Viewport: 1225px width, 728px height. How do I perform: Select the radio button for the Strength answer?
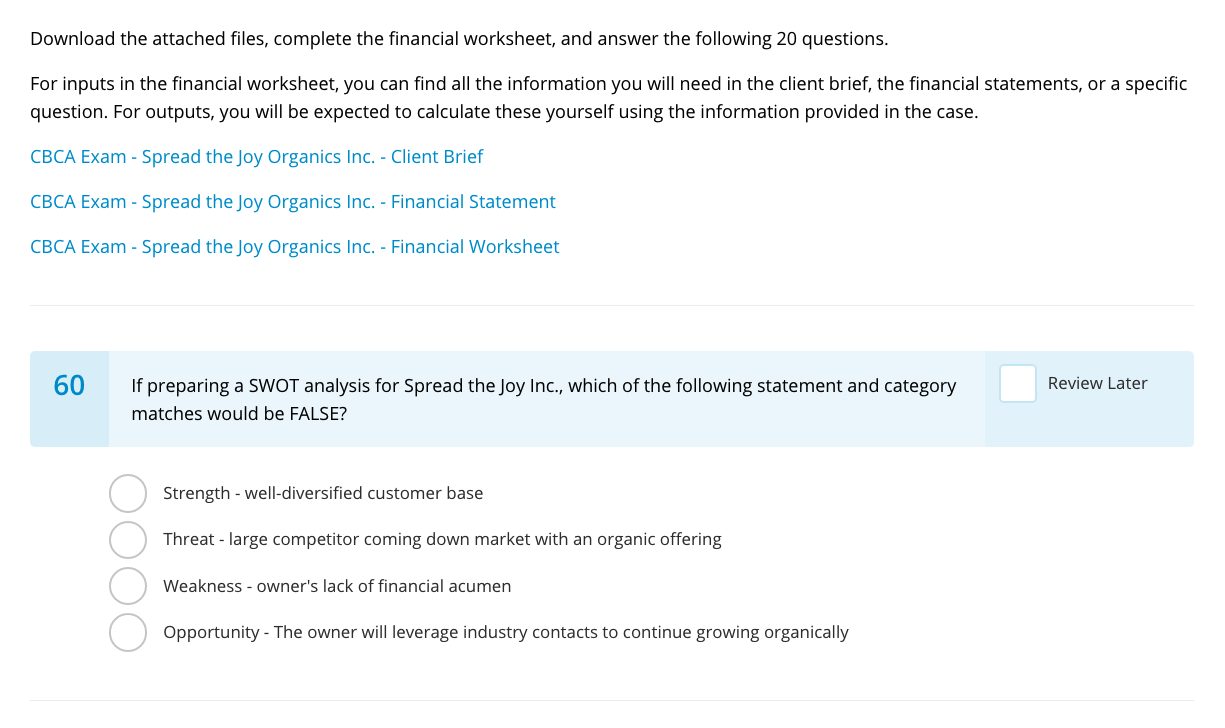(x=128, y=493)
